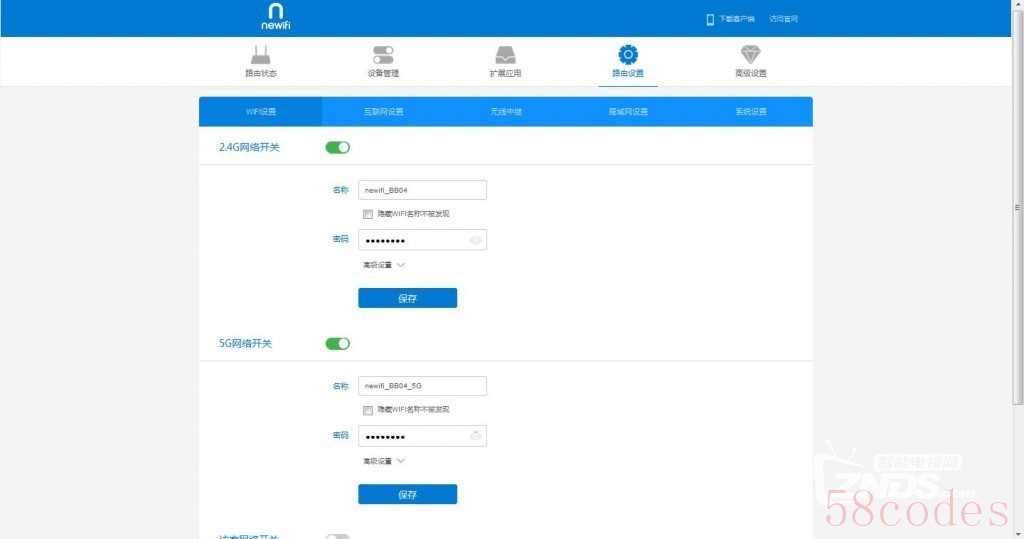Open extension apps (扩展应用) icon

pyautogui.click(x=505, y=55)
